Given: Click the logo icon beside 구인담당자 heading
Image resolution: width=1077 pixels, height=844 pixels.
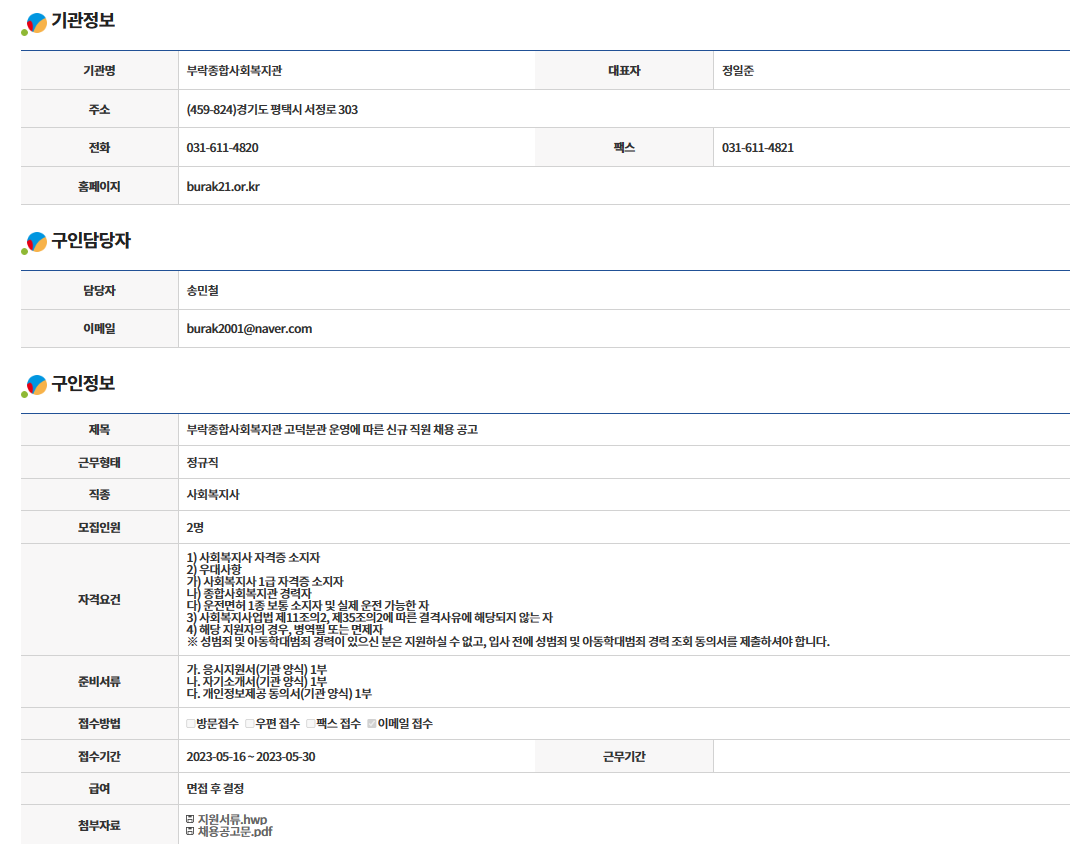Looking at the screenshot, I should coord(34,243).
